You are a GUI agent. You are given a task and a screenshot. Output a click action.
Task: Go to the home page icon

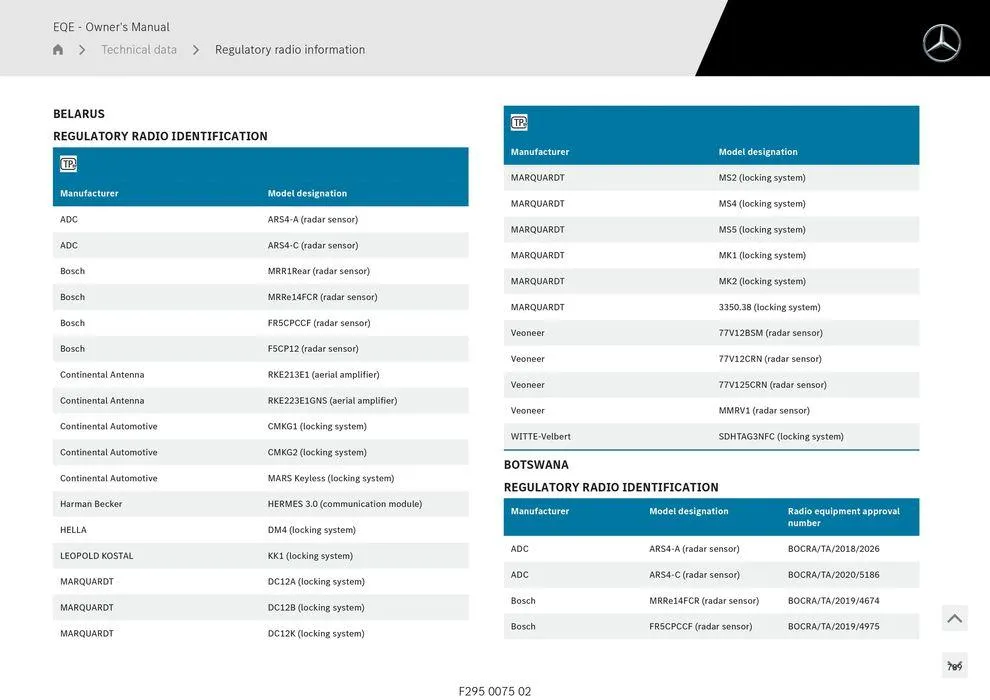coord(58,50)
